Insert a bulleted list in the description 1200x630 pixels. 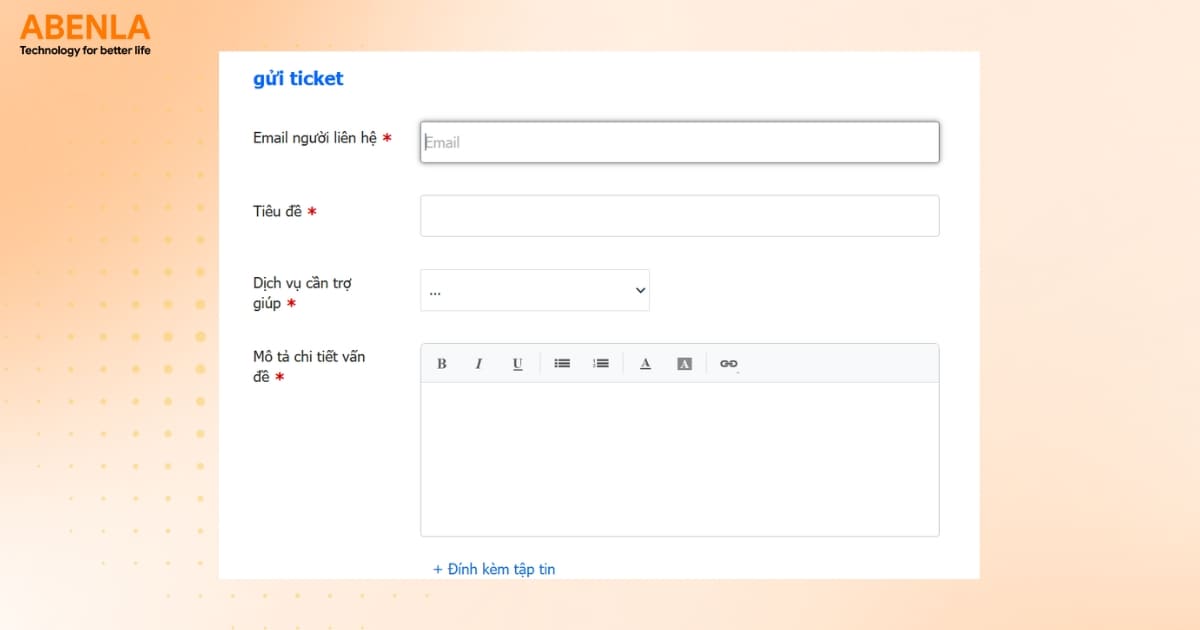pos(562,364)
